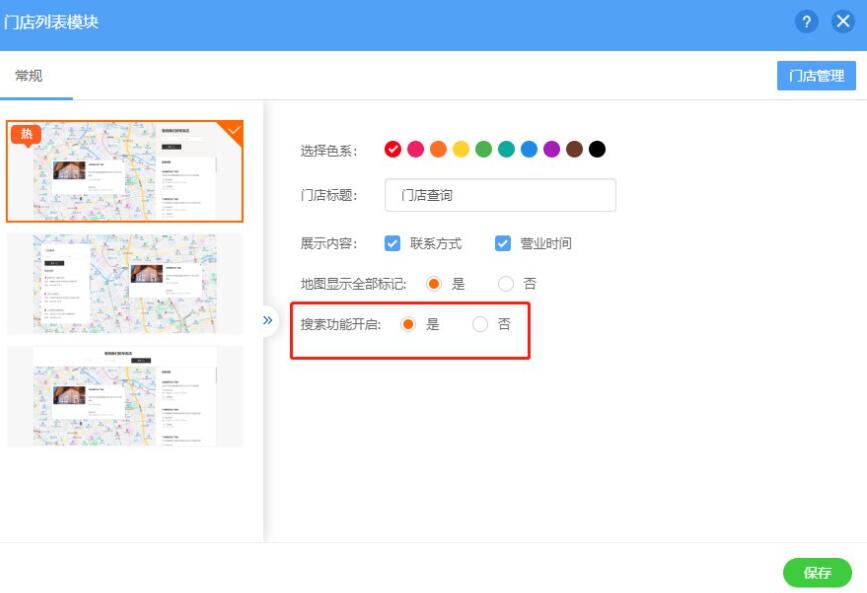Select the yellow color swatch

tap(461, 150)
